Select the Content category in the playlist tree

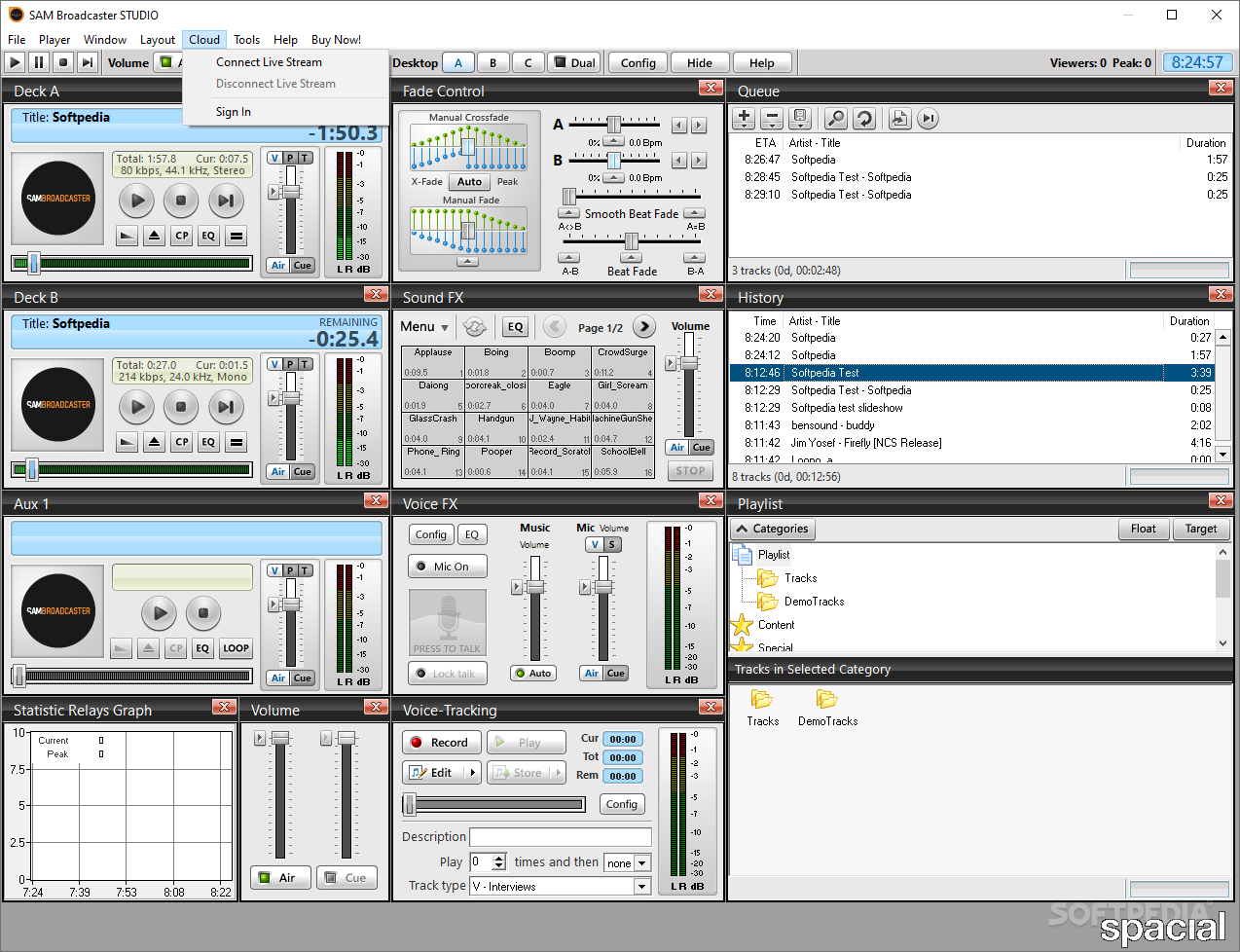pos(776,625)
